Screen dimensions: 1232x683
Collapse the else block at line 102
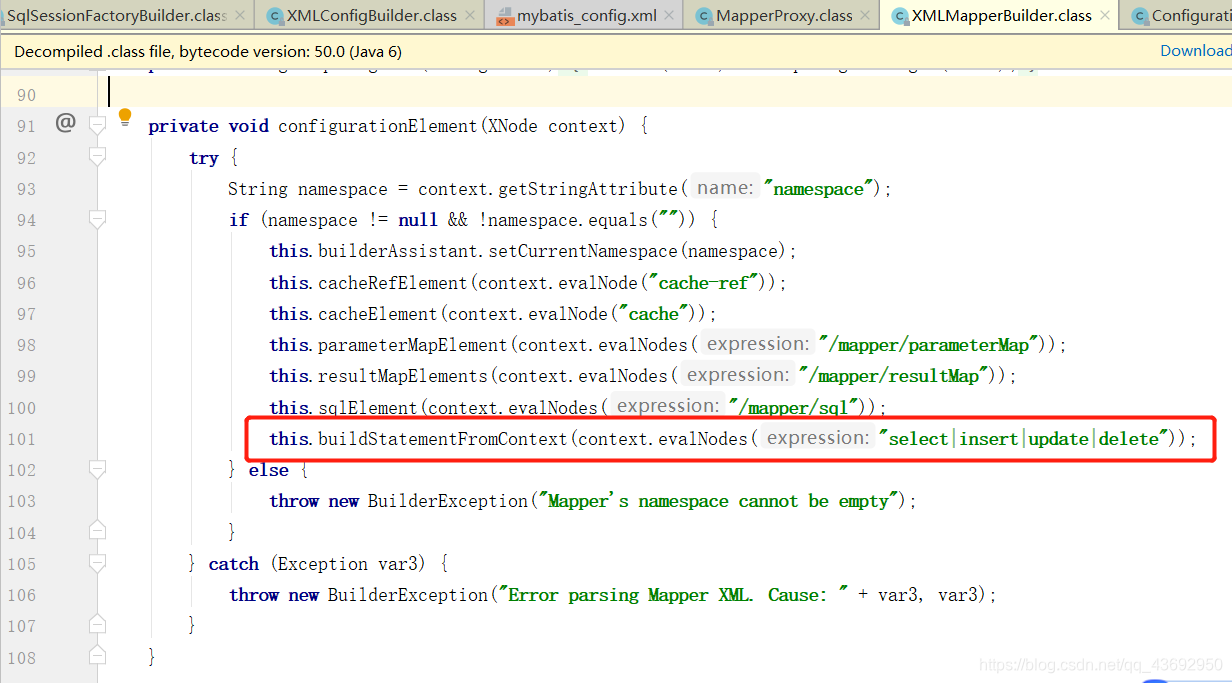point(97,469)
